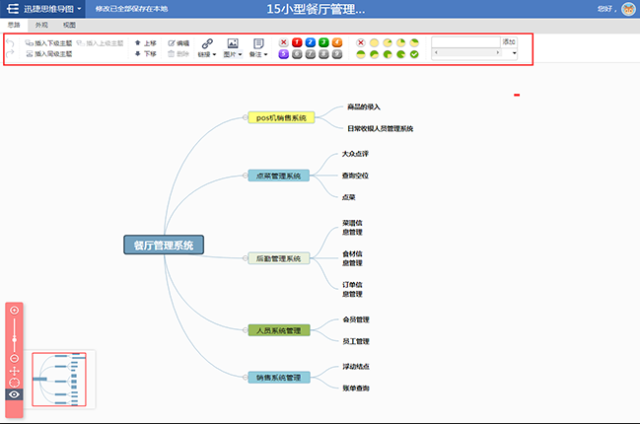This screenshot has height=424, width=640.
Task: Collapse the 后勤管理系统 branch toggle
Action: click(x=245, y=258)
